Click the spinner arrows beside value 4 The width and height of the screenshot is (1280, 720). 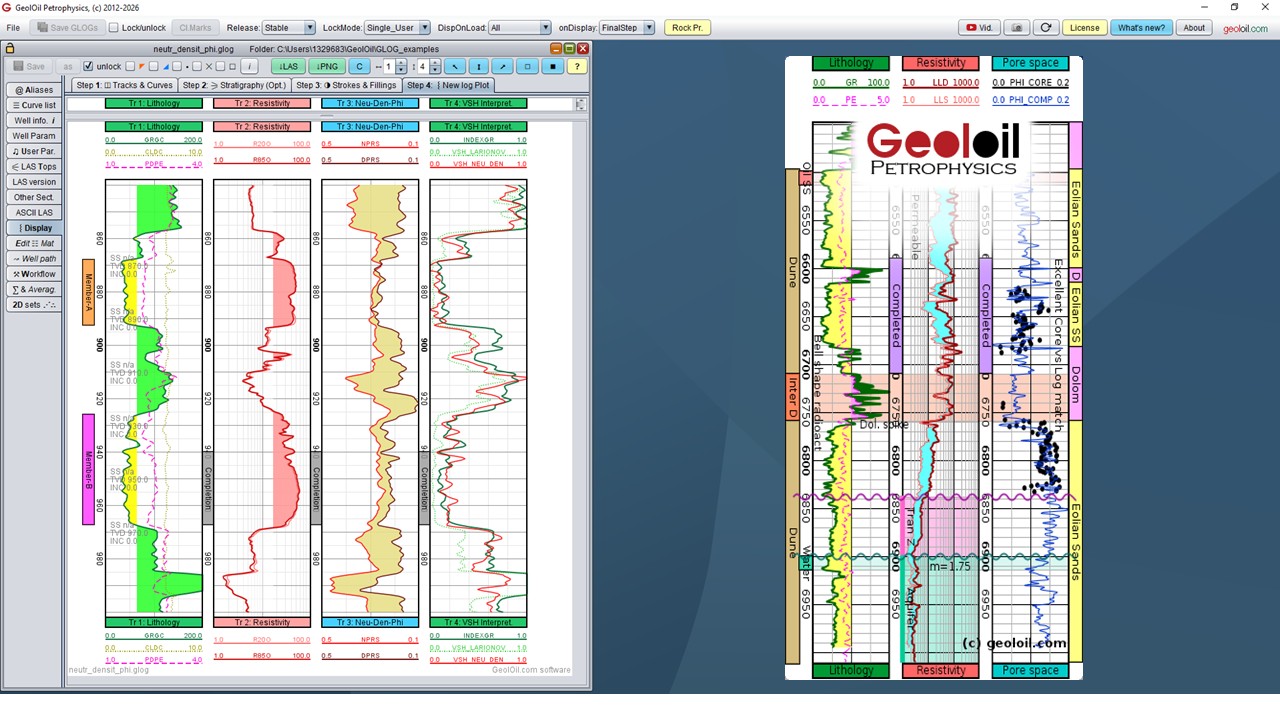(435, 67)
